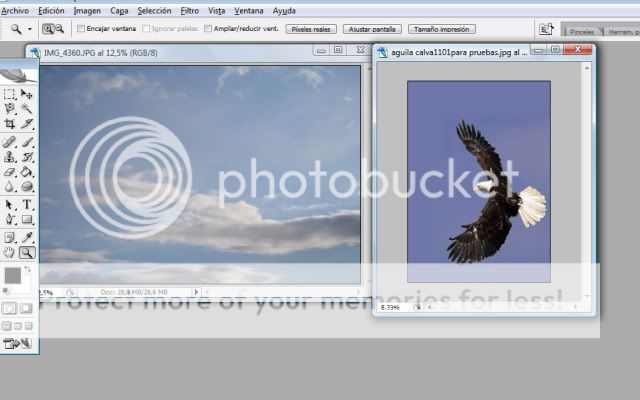Click scroll up arrow in aguila calva window

tap(587, 68)
